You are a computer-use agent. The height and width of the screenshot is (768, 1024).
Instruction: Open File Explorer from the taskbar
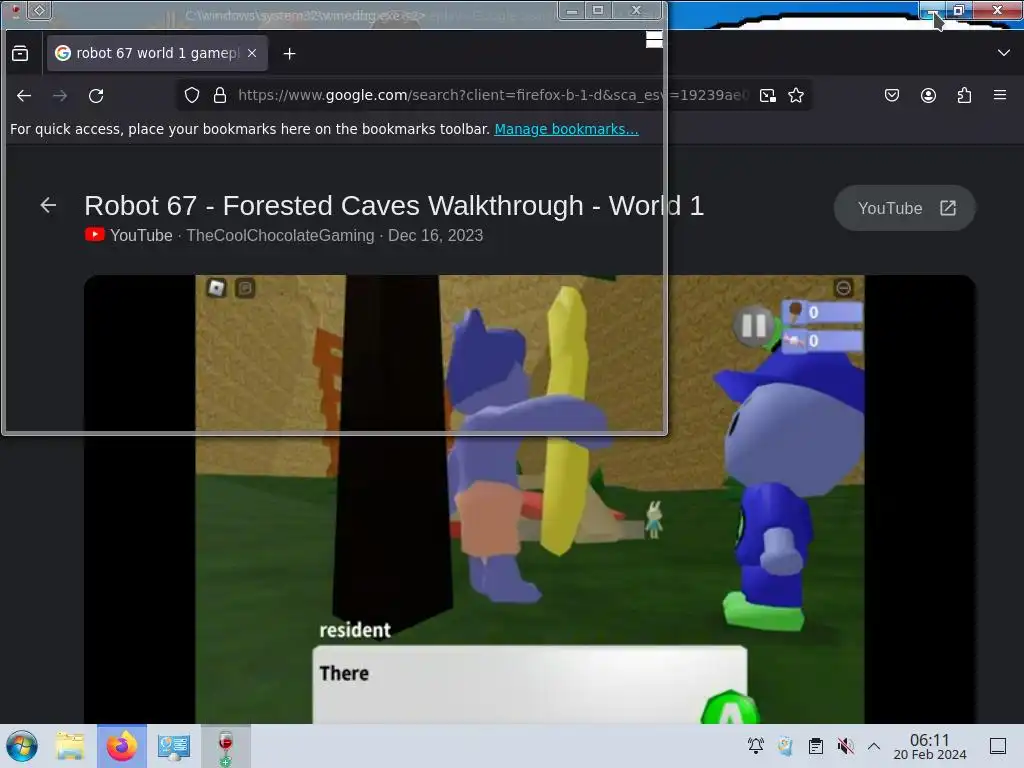tap(70, 746)
